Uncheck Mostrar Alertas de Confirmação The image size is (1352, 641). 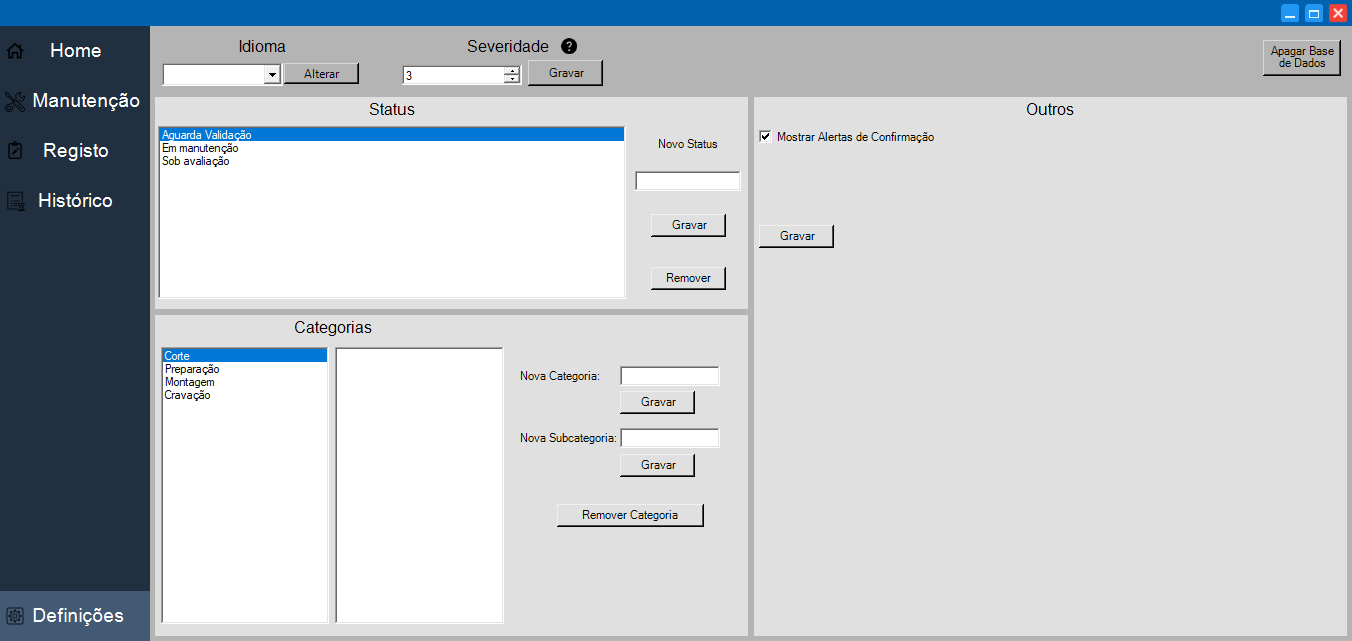point(765,136)
